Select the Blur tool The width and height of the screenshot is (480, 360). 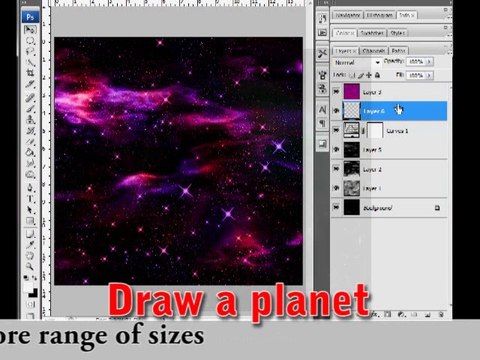pos(30,163)
